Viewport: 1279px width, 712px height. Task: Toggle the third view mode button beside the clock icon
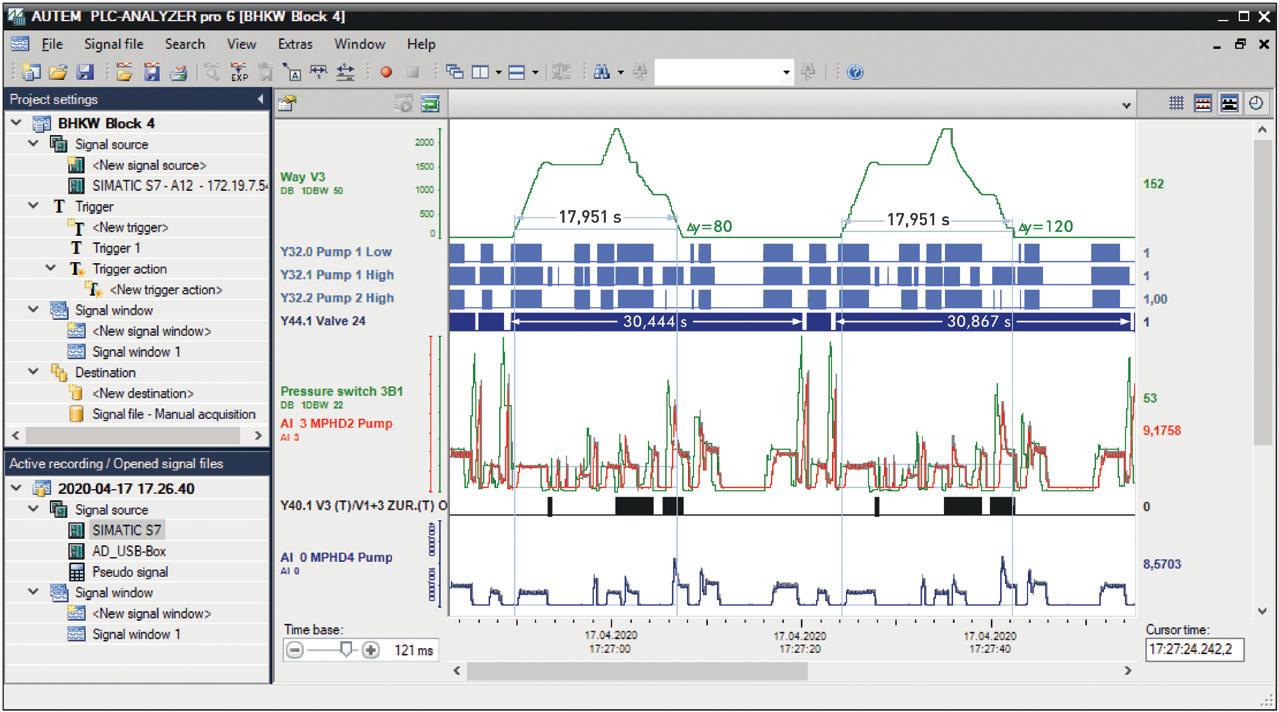click(1230, 102)
